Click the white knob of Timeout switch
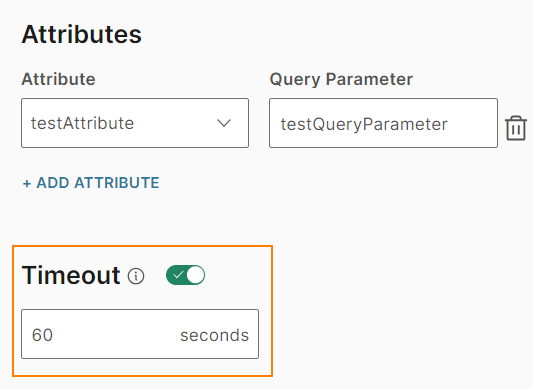Viewport: 533px width, 389px height. tap(195, 275)
